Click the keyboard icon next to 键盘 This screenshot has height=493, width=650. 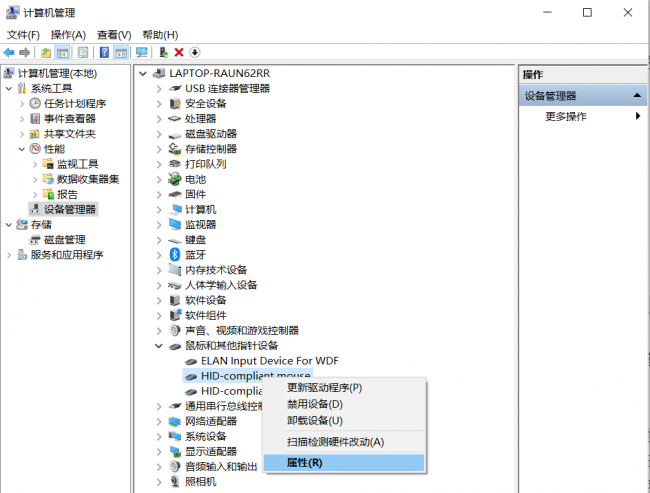pyautogui.click(x=175, y=240)
